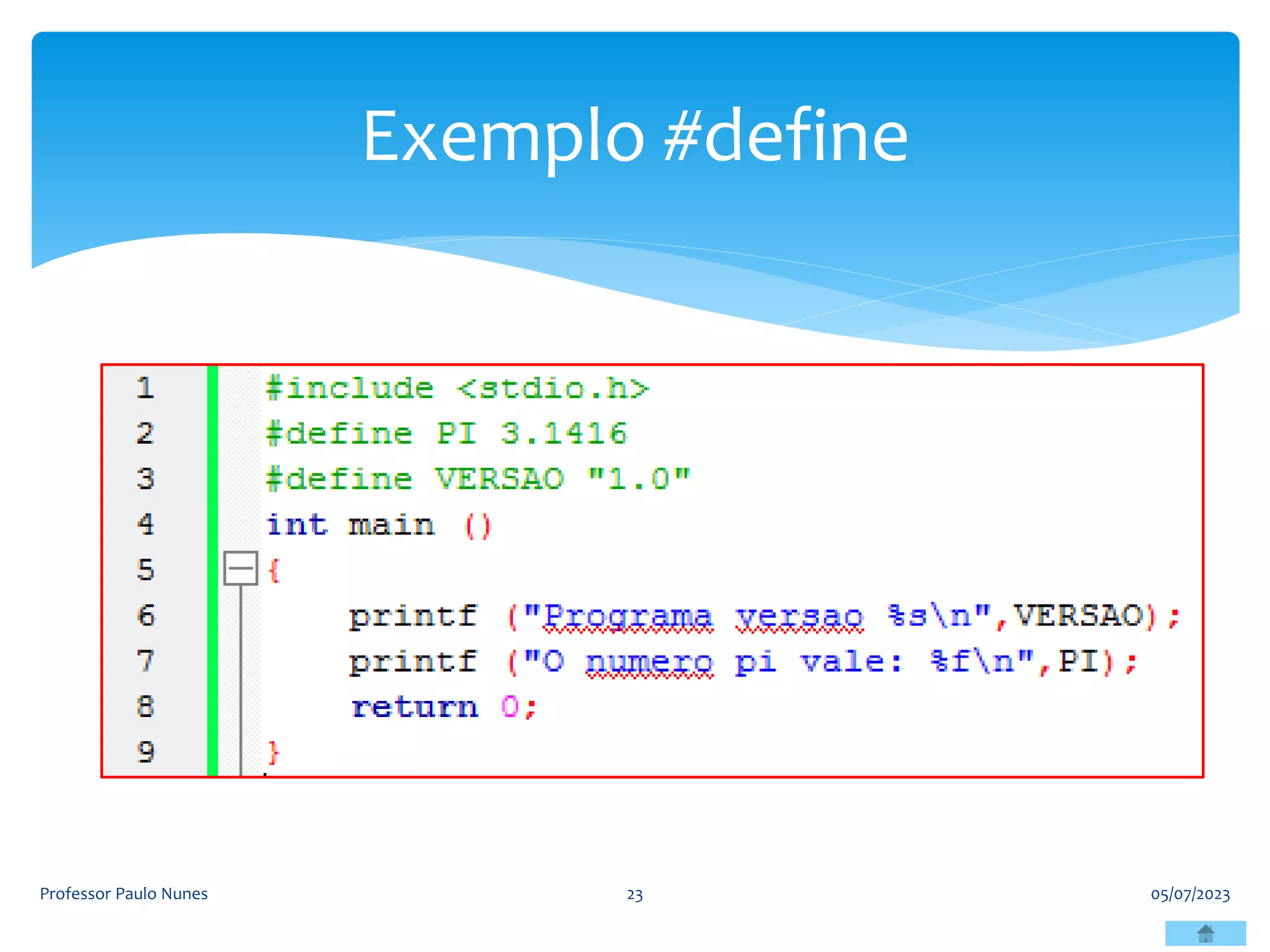The width and height of the screenshot is (1270, 952).
Task: Click 'Professor Paulo Nunes' footer text
Action: coord(123,894)
